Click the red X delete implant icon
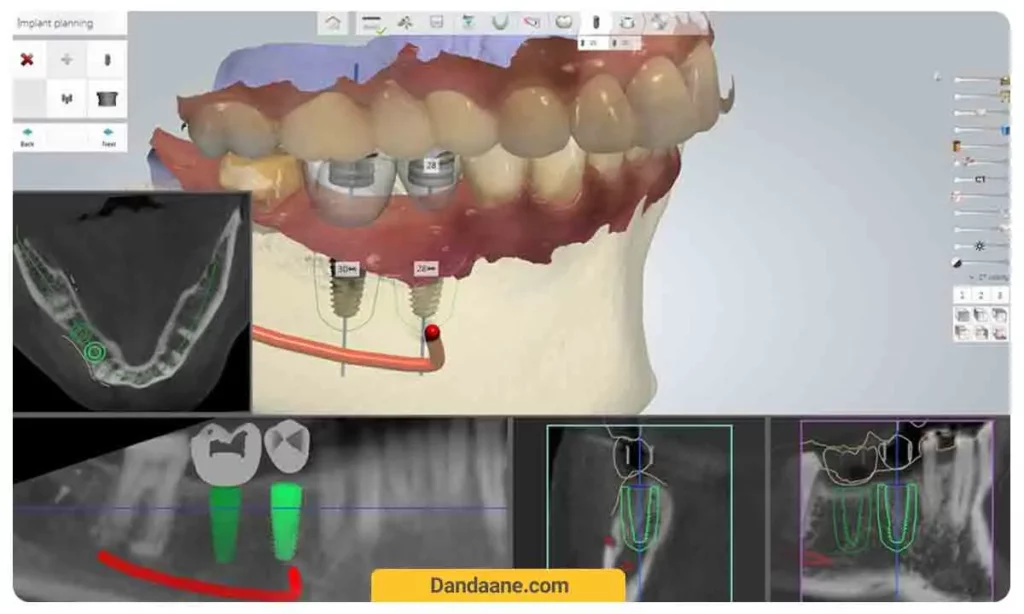1024x614 pixels. 27,60
